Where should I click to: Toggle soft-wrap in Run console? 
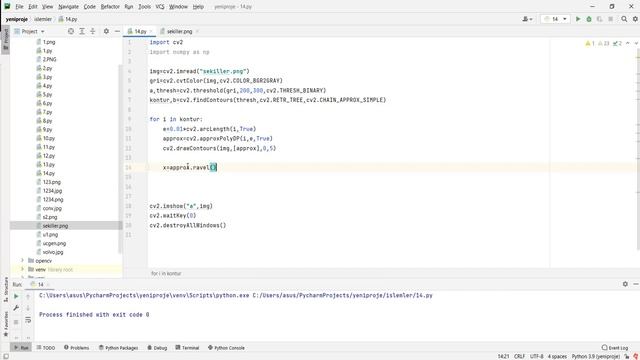pyautogui.click(x=28, y=320)
